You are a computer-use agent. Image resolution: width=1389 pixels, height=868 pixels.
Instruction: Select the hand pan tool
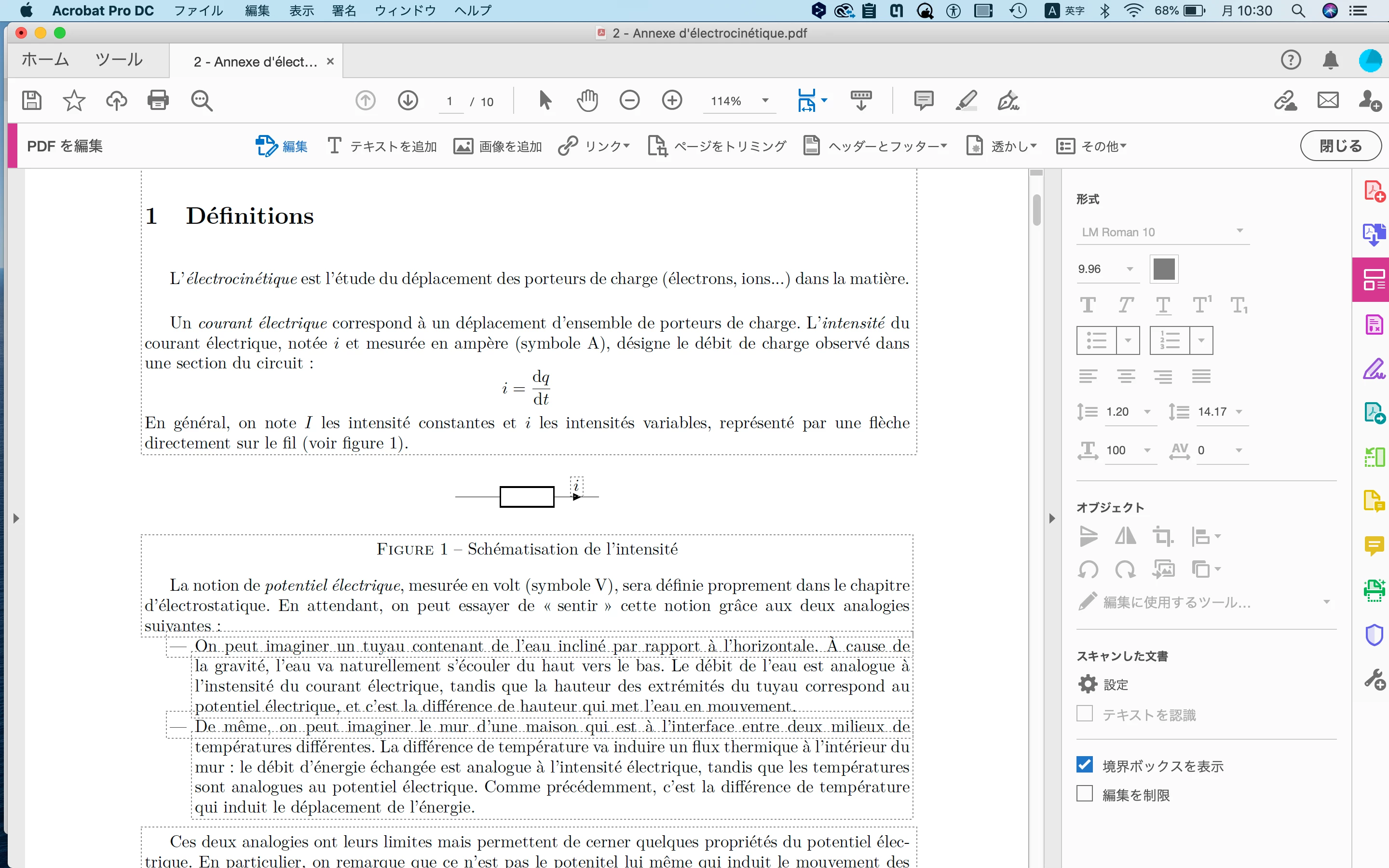586,100
